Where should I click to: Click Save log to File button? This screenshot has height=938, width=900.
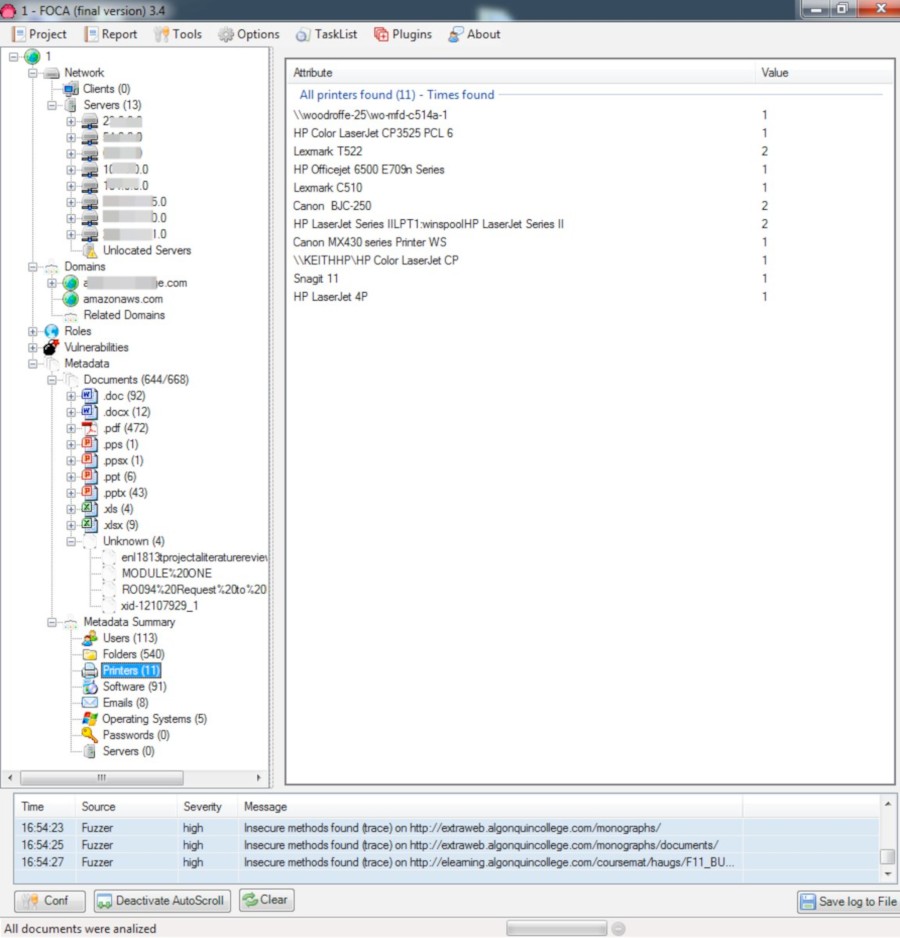(847, 902)
